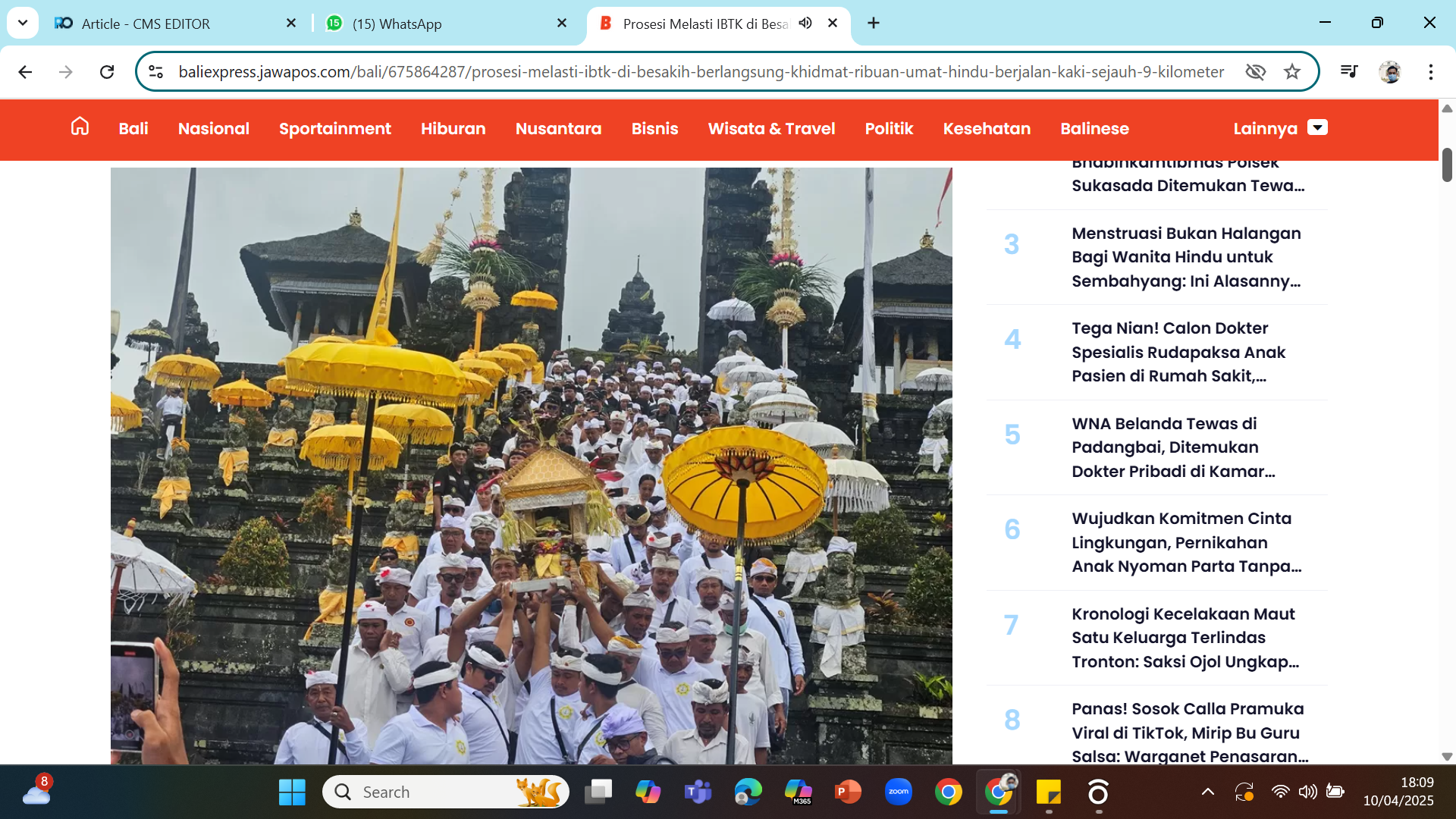1456x819 pixels.
Task: Open clock showing 18:09 10/04/2025
Action: tap(1398, 792)
